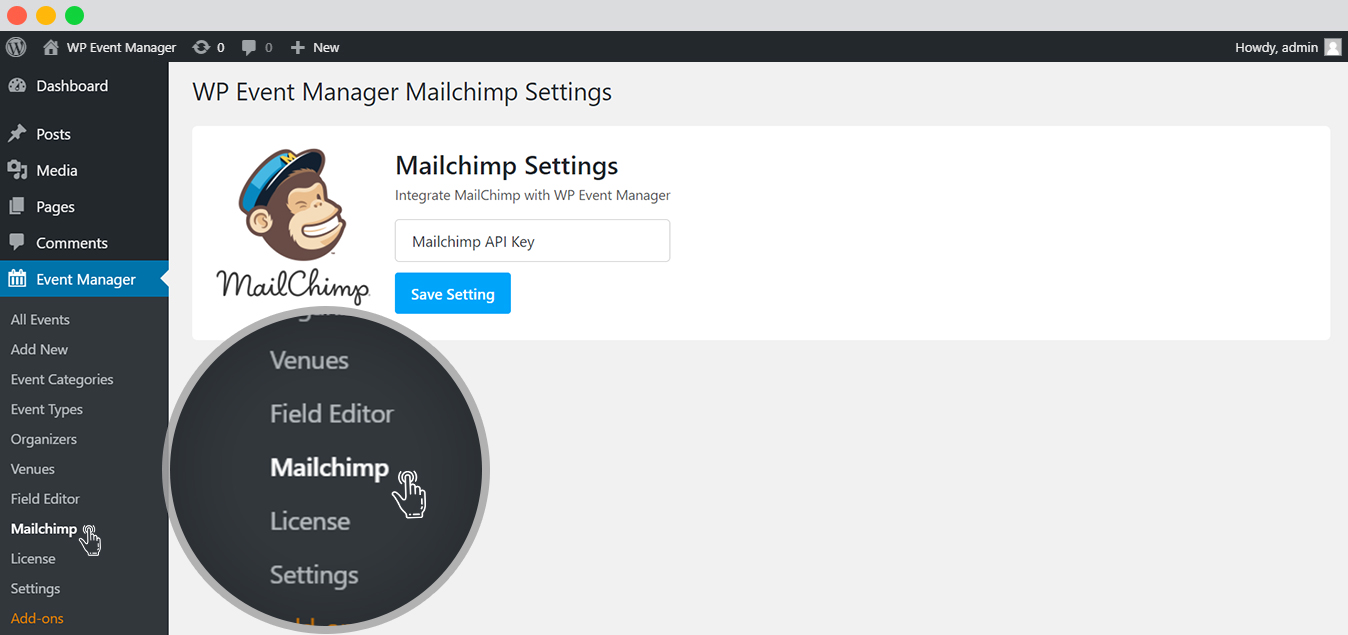Open Venues submenu link in sidebar
Screen dimensions: 1348x635
32,469
